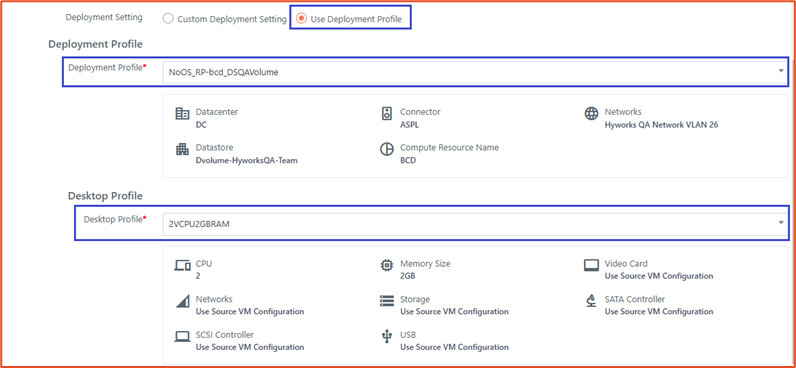Click the BCD compute resource value
Screen dimensions: 796x368
(x=408, y=161)
